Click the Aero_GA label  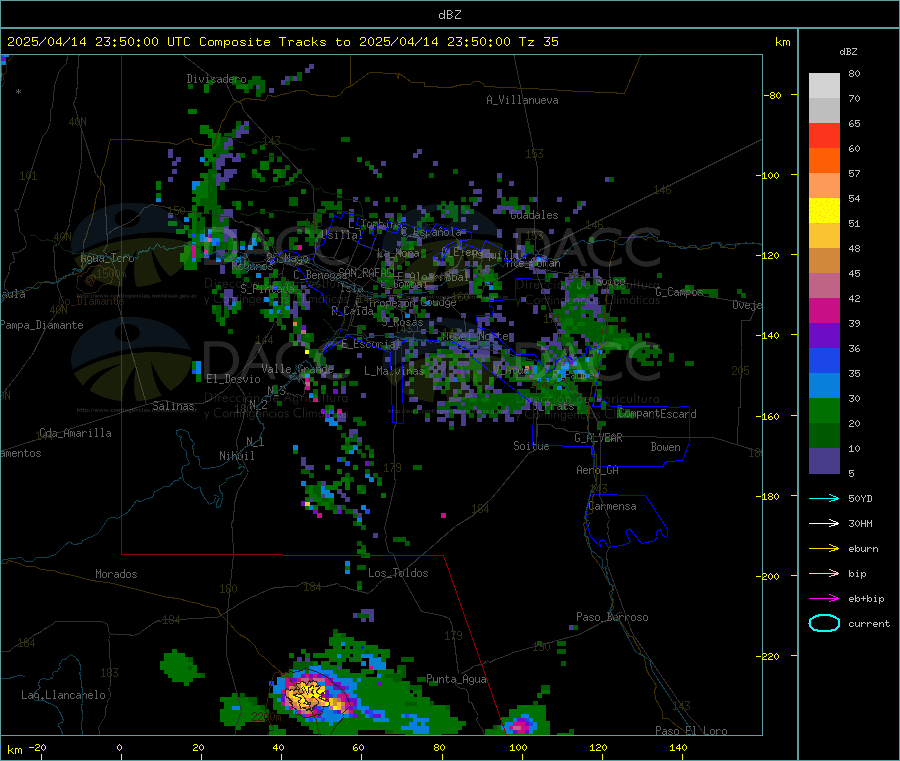click(x=598, y=470)
